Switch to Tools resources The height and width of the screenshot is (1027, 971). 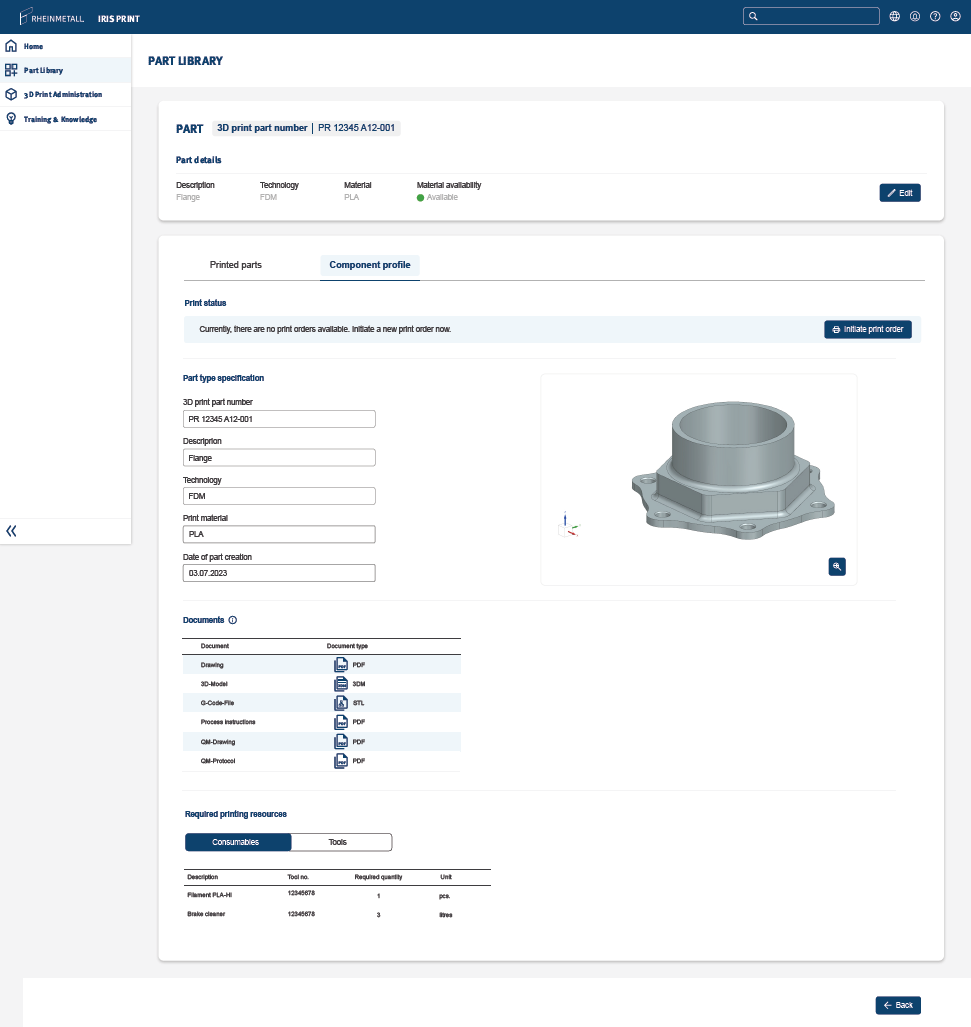(x=338, y=842)
